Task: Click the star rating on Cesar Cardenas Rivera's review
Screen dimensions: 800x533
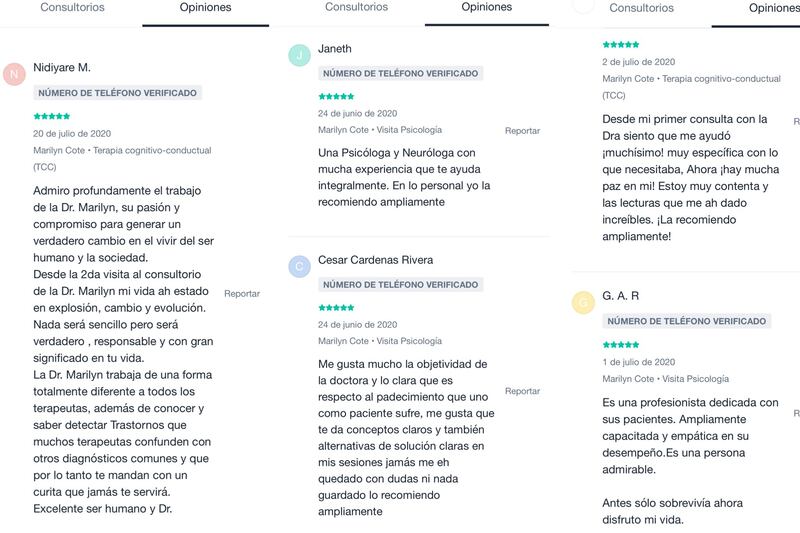Action: 336,308
